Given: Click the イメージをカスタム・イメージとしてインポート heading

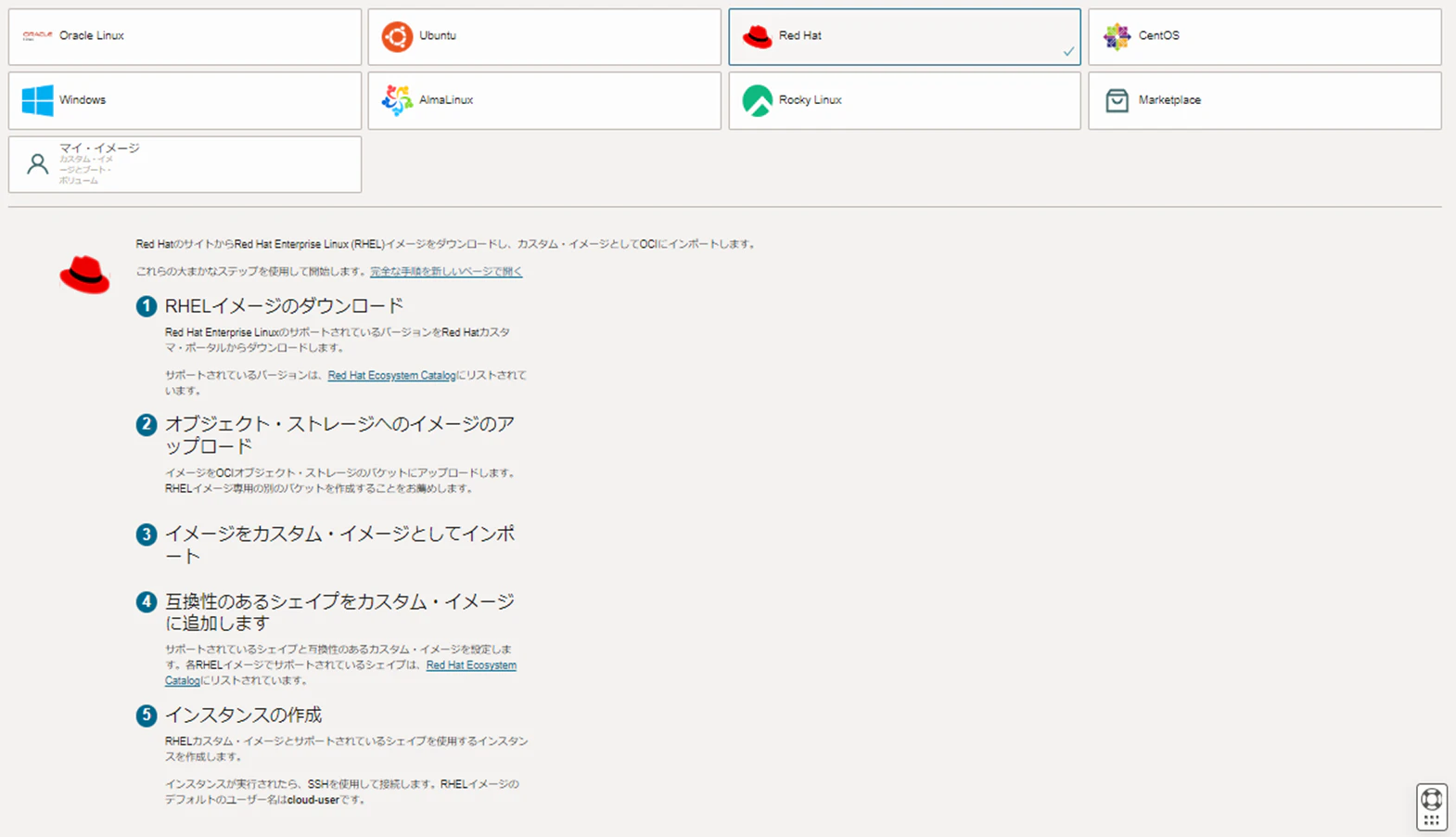Looking at the screenshot, I should 339,545.
